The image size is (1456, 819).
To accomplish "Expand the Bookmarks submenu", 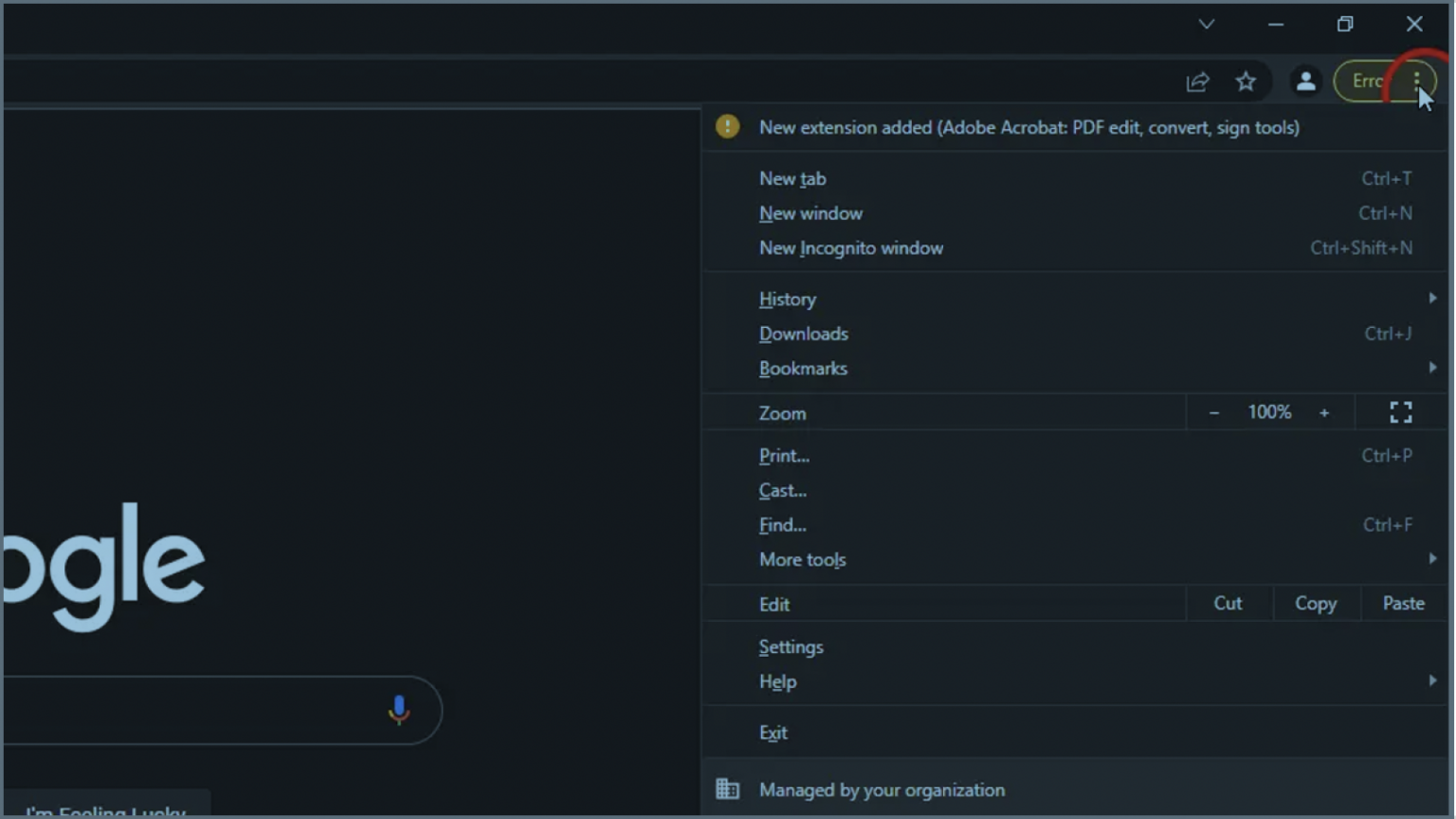I will coord(1075,369).
